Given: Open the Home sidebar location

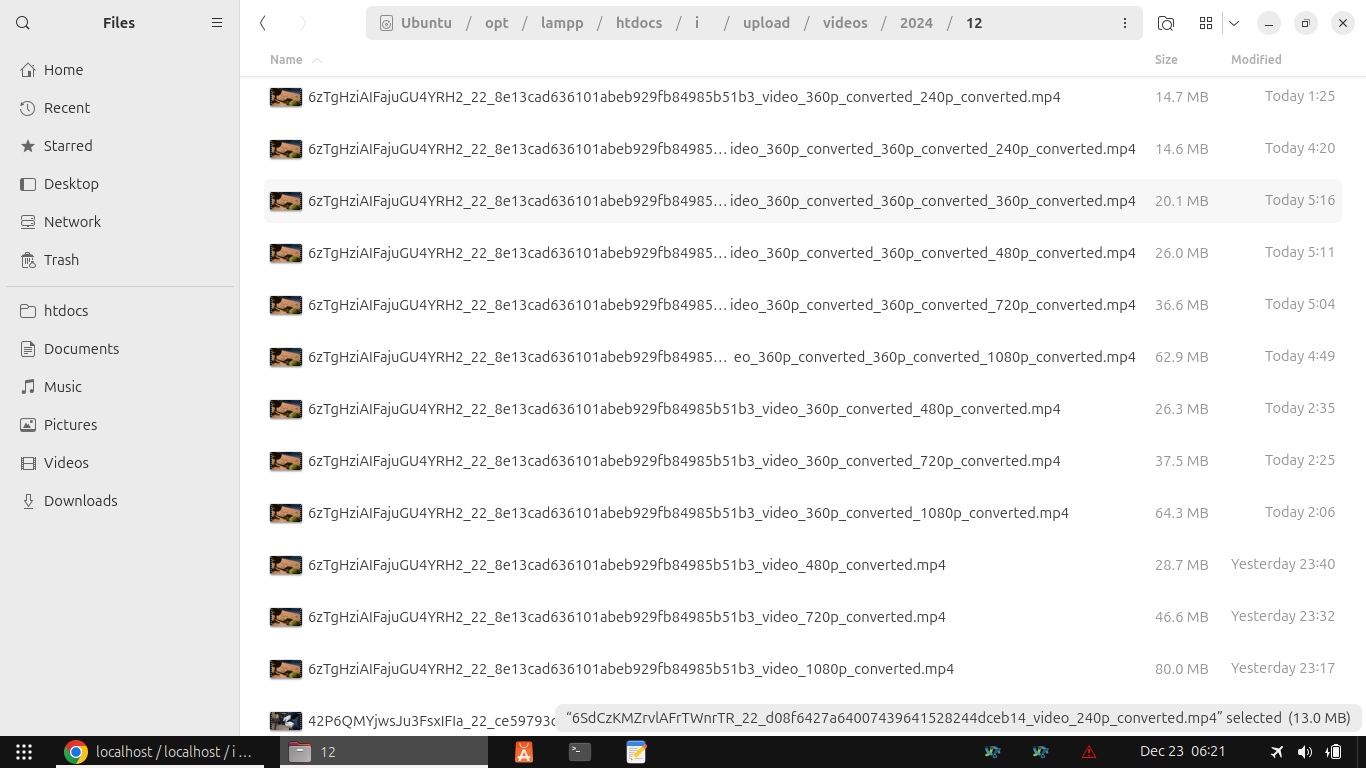Looking at the screenshot, I should (120, 70).
